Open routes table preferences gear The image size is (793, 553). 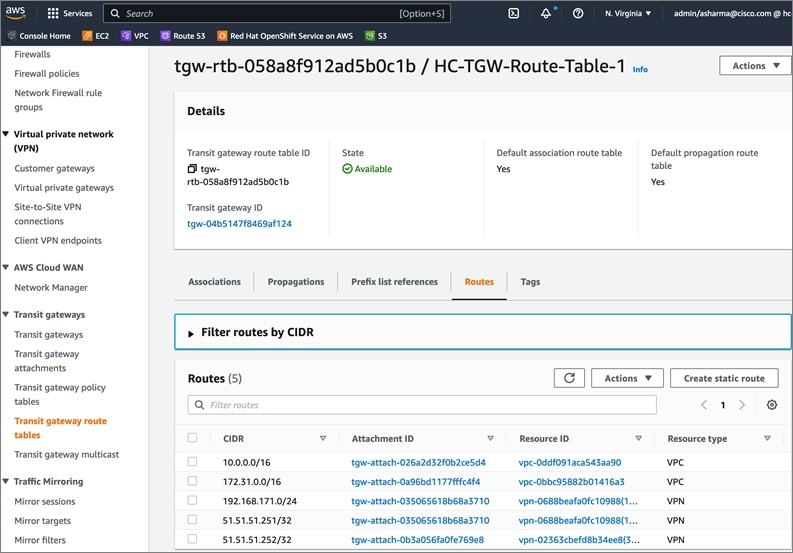[x=771, y=405]
